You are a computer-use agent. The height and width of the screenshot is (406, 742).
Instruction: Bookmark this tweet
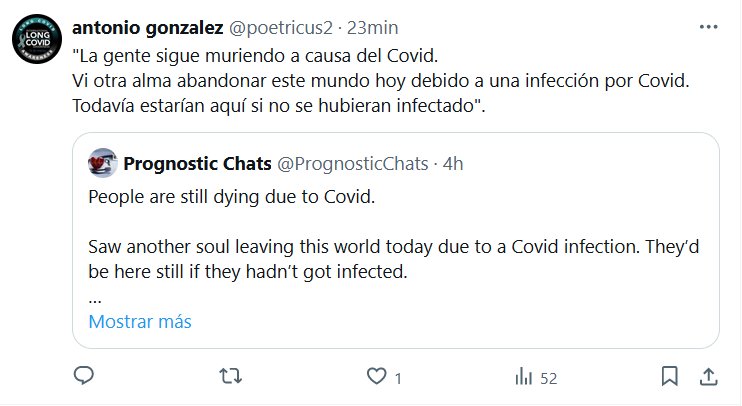tap(670, 377)
